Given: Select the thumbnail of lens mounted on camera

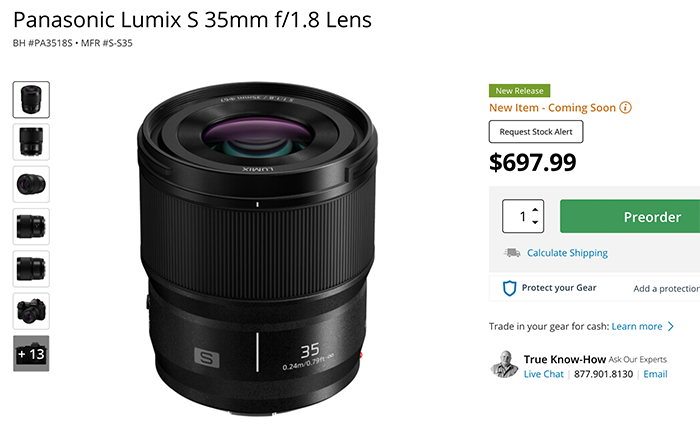Looking at the screenshot, I should tap(31, 311).
